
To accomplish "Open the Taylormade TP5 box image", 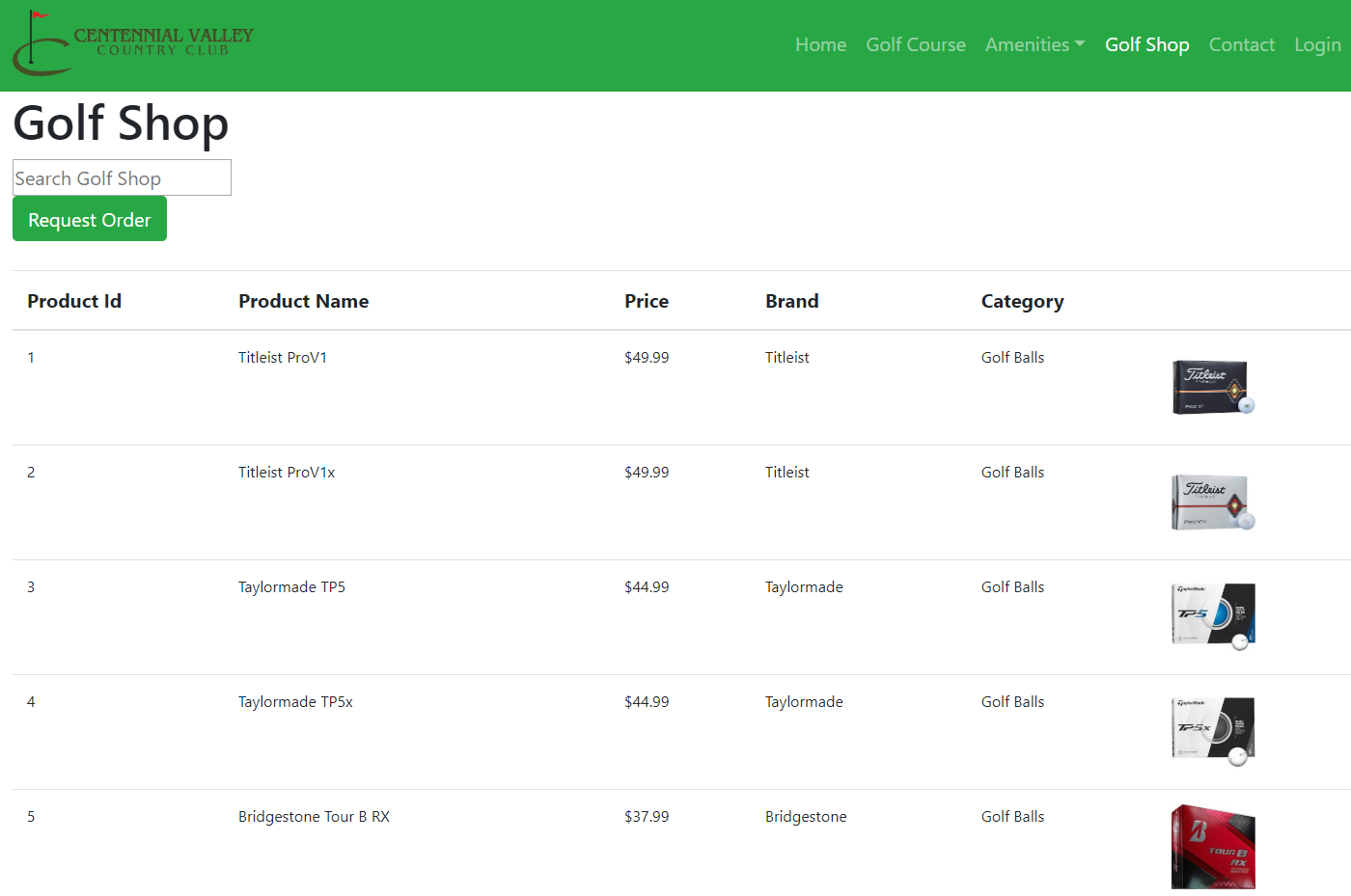I will [1213, 616].
